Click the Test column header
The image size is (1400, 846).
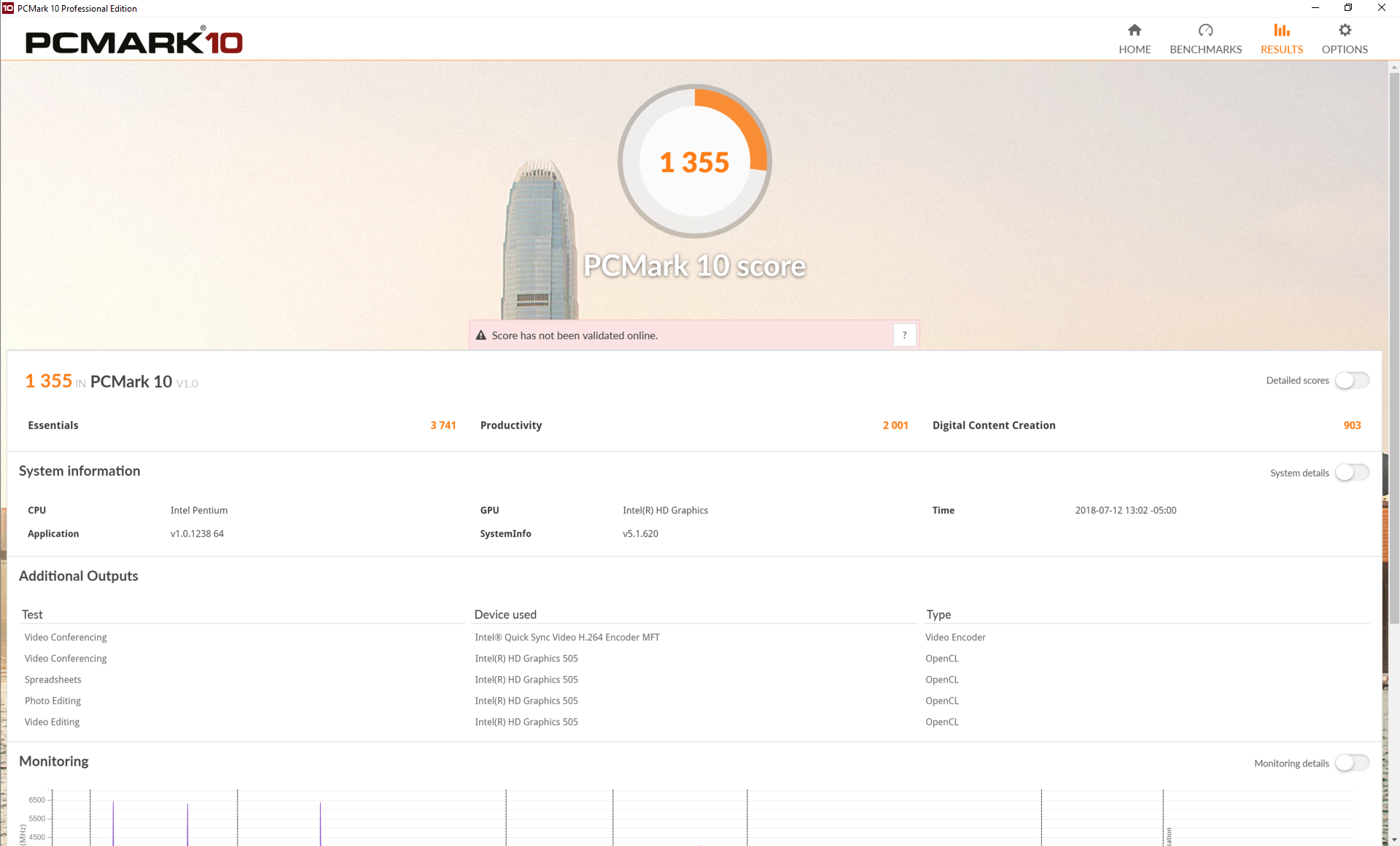click(x=32, y=614)
